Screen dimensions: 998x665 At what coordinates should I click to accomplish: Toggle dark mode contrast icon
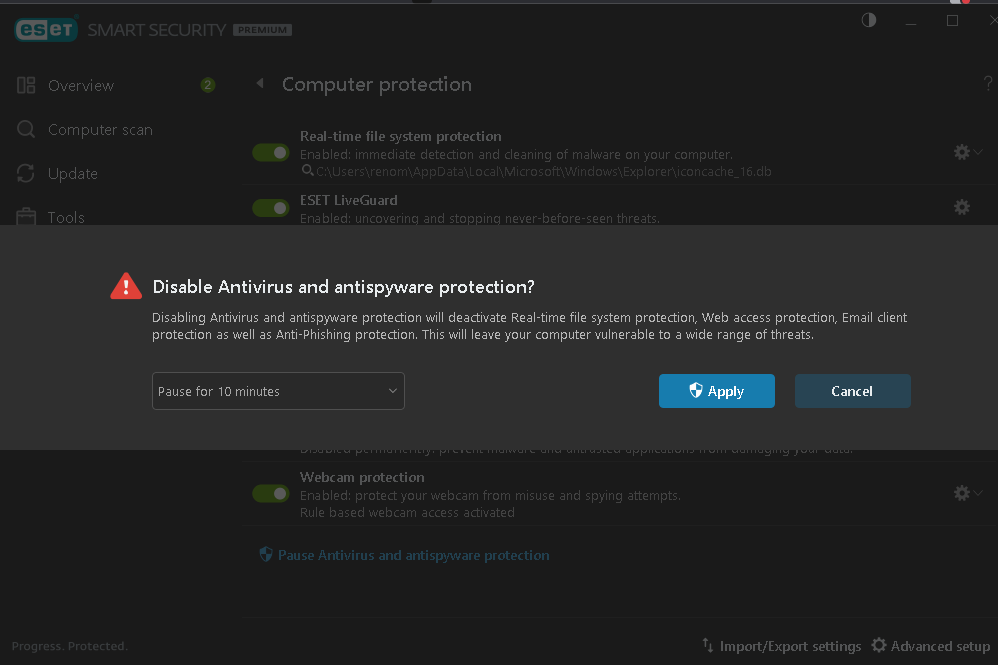pos(869,20)
